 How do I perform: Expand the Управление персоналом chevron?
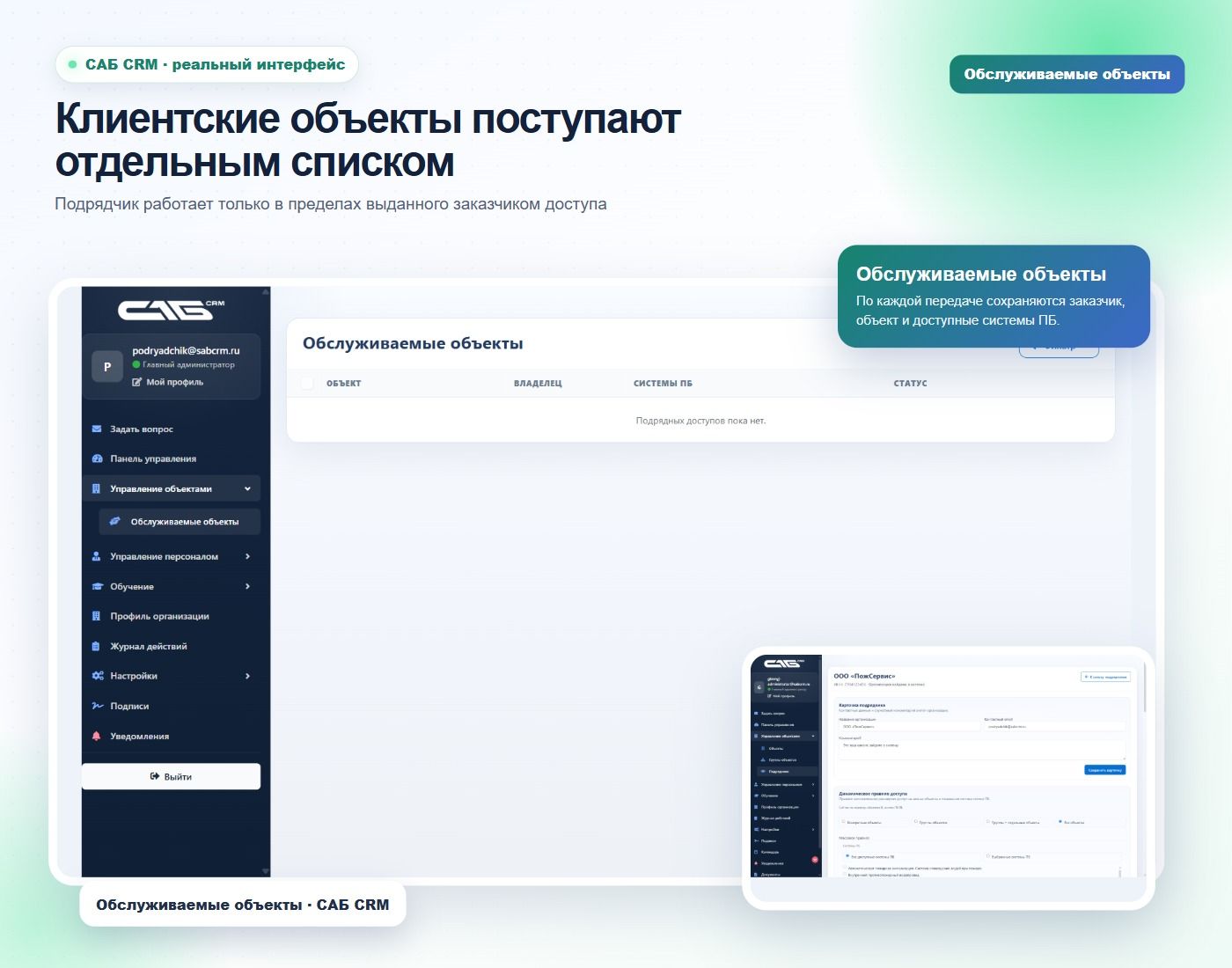click(247, 557)
